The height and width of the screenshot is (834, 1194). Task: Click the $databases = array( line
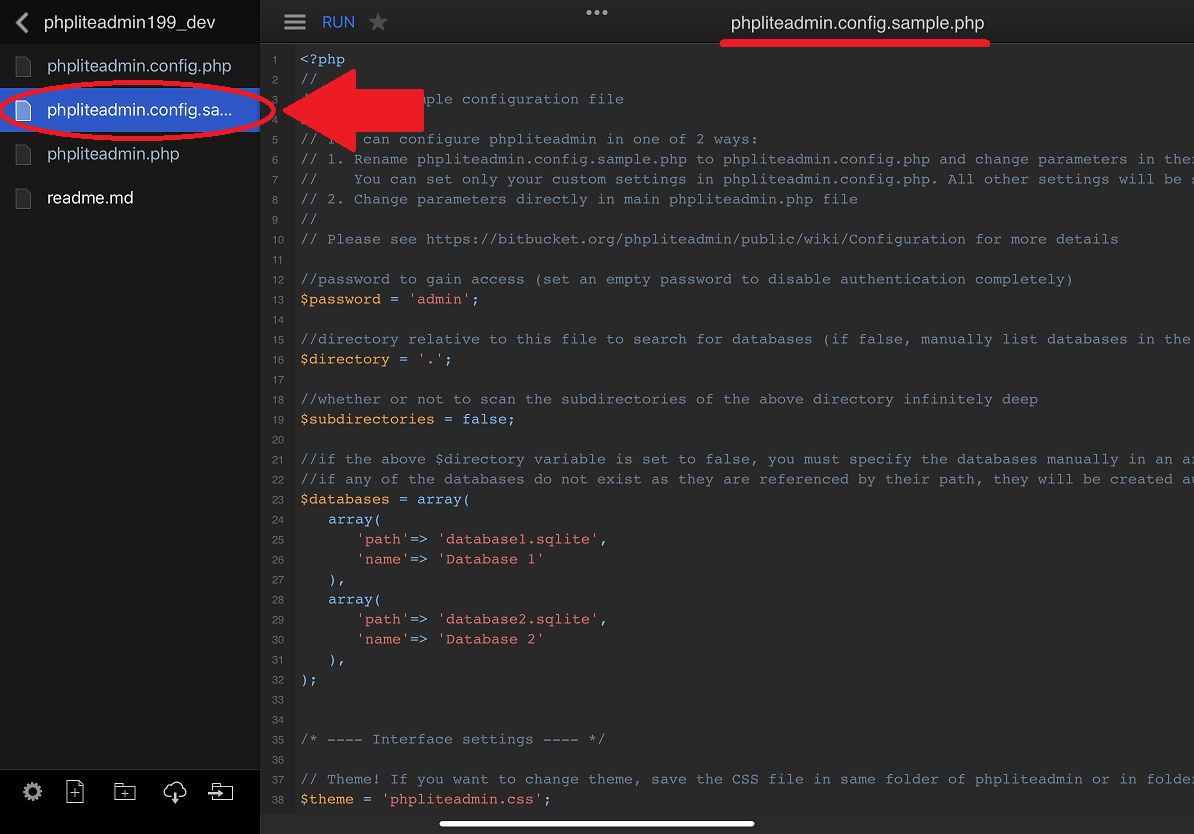[x=385, y=500]
